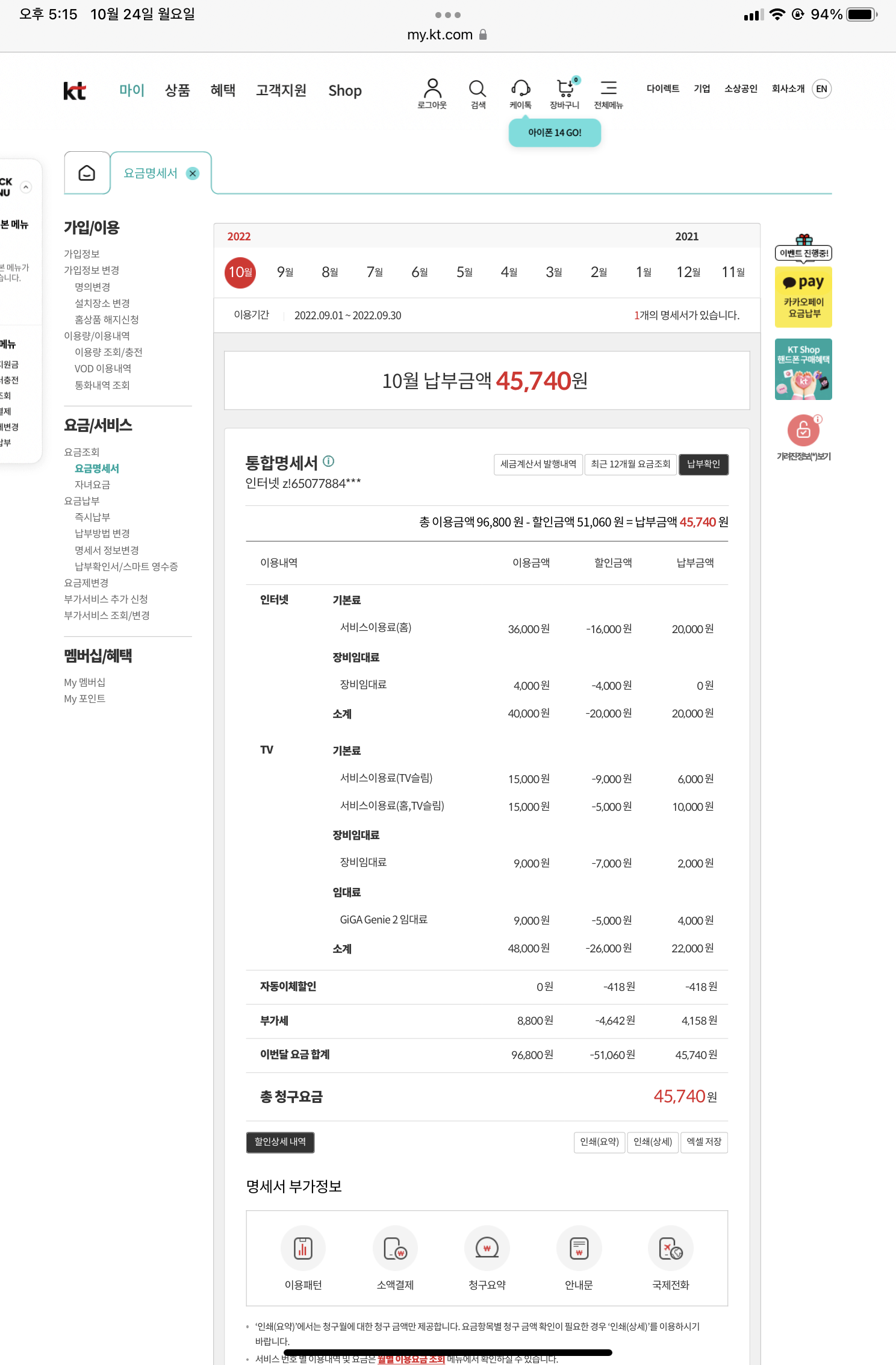Click the 납부확인 button
The image size is (896, 1365).
(x=703, y=464)
